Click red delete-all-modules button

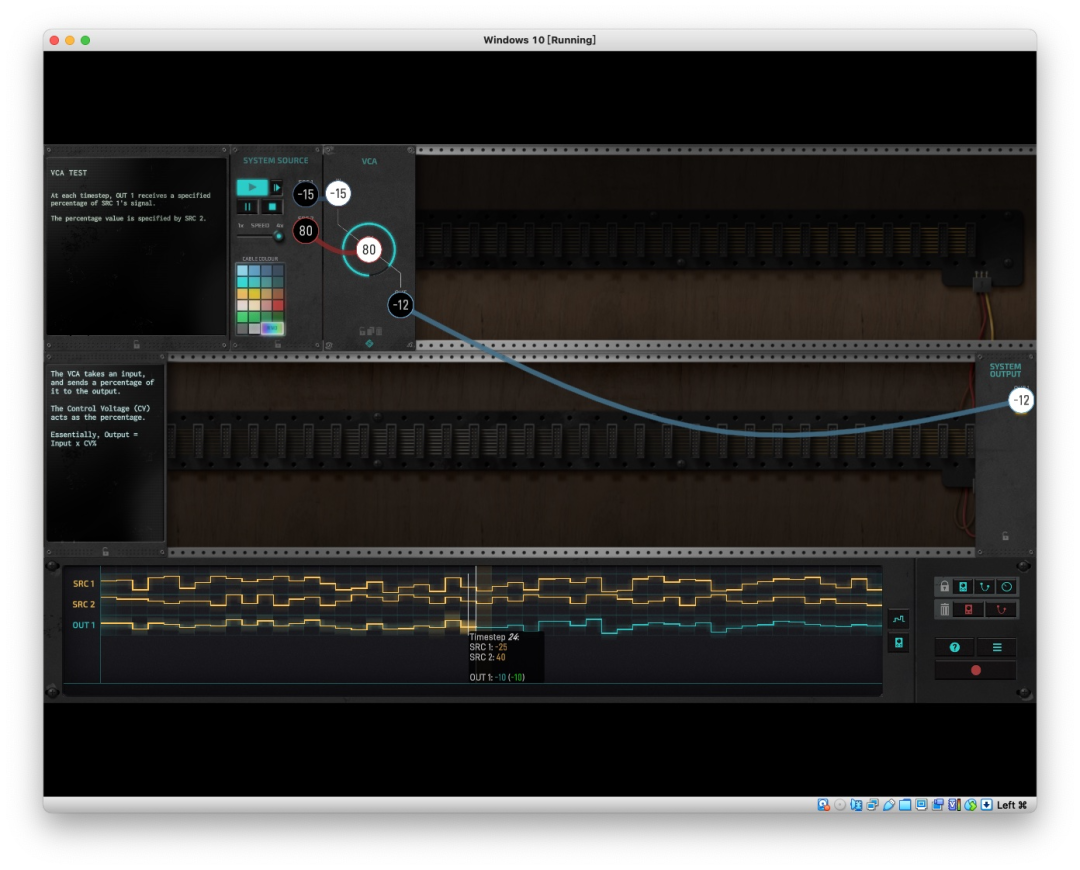coord(968,610)
